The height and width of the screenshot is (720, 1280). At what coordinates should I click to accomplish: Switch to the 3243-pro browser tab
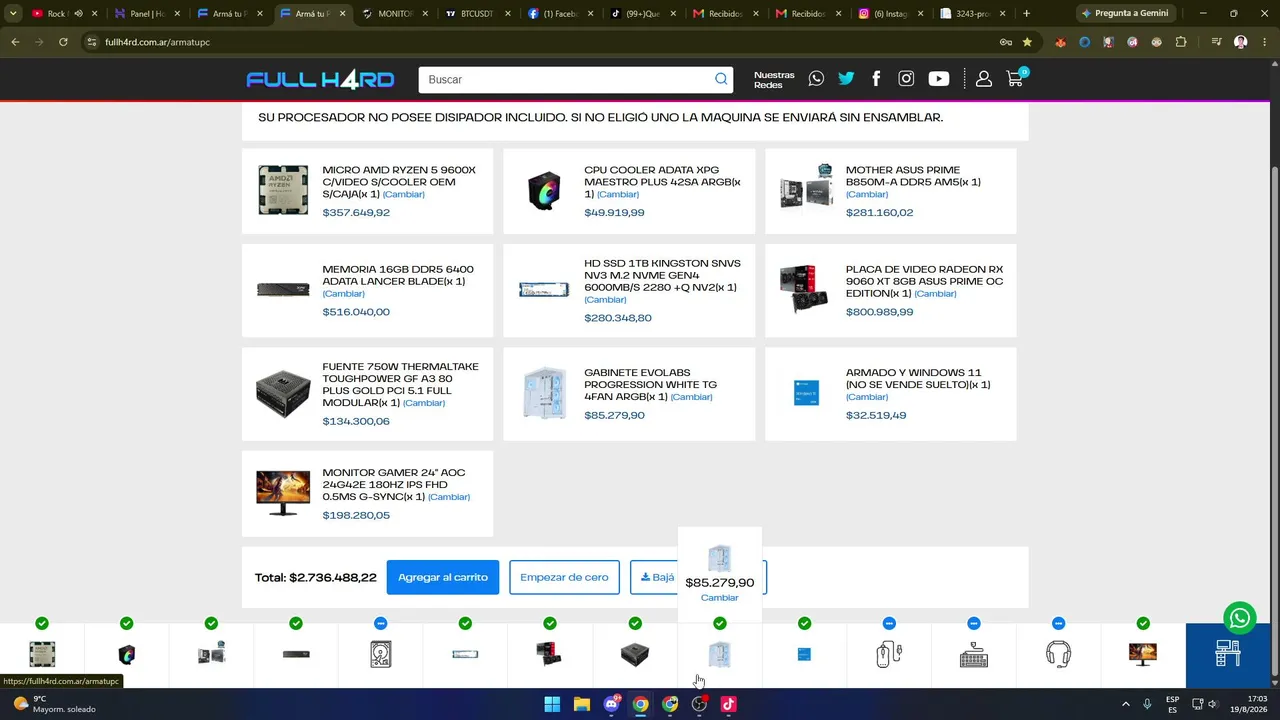click(x=975, y=14)
